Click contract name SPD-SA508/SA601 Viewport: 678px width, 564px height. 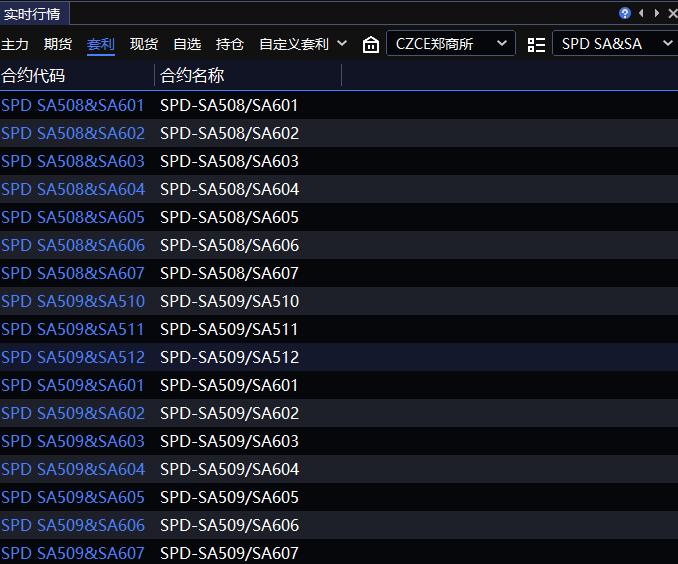229,106
